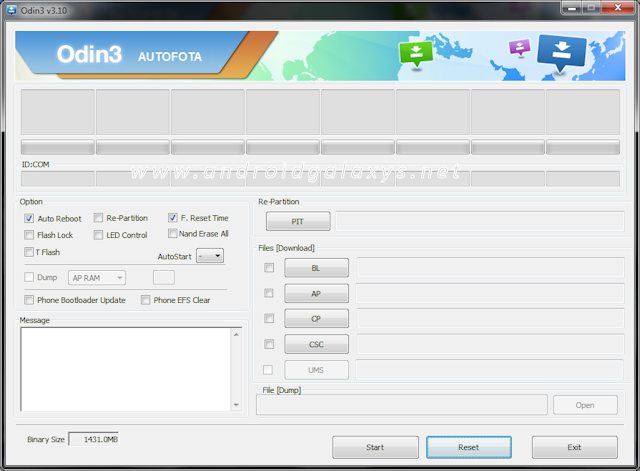Click the CP file path field
Screen dimensions: 640x471
pyautogui.click(x=489, y=319)
